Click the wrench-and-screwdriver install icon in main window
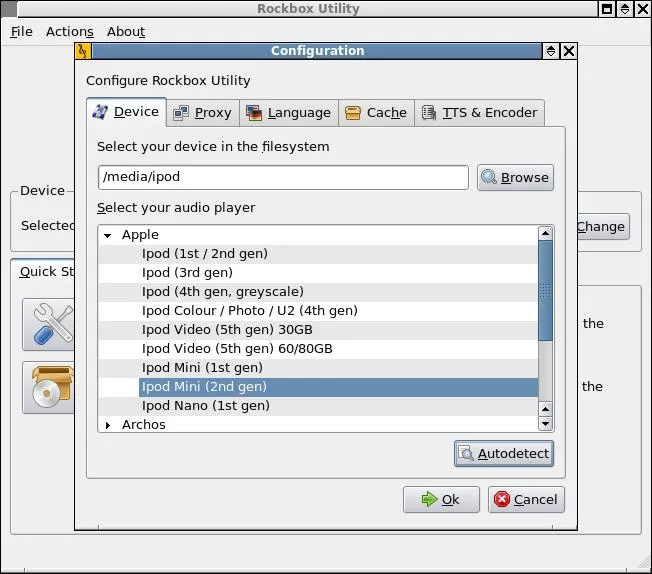 tap(49, 324)
